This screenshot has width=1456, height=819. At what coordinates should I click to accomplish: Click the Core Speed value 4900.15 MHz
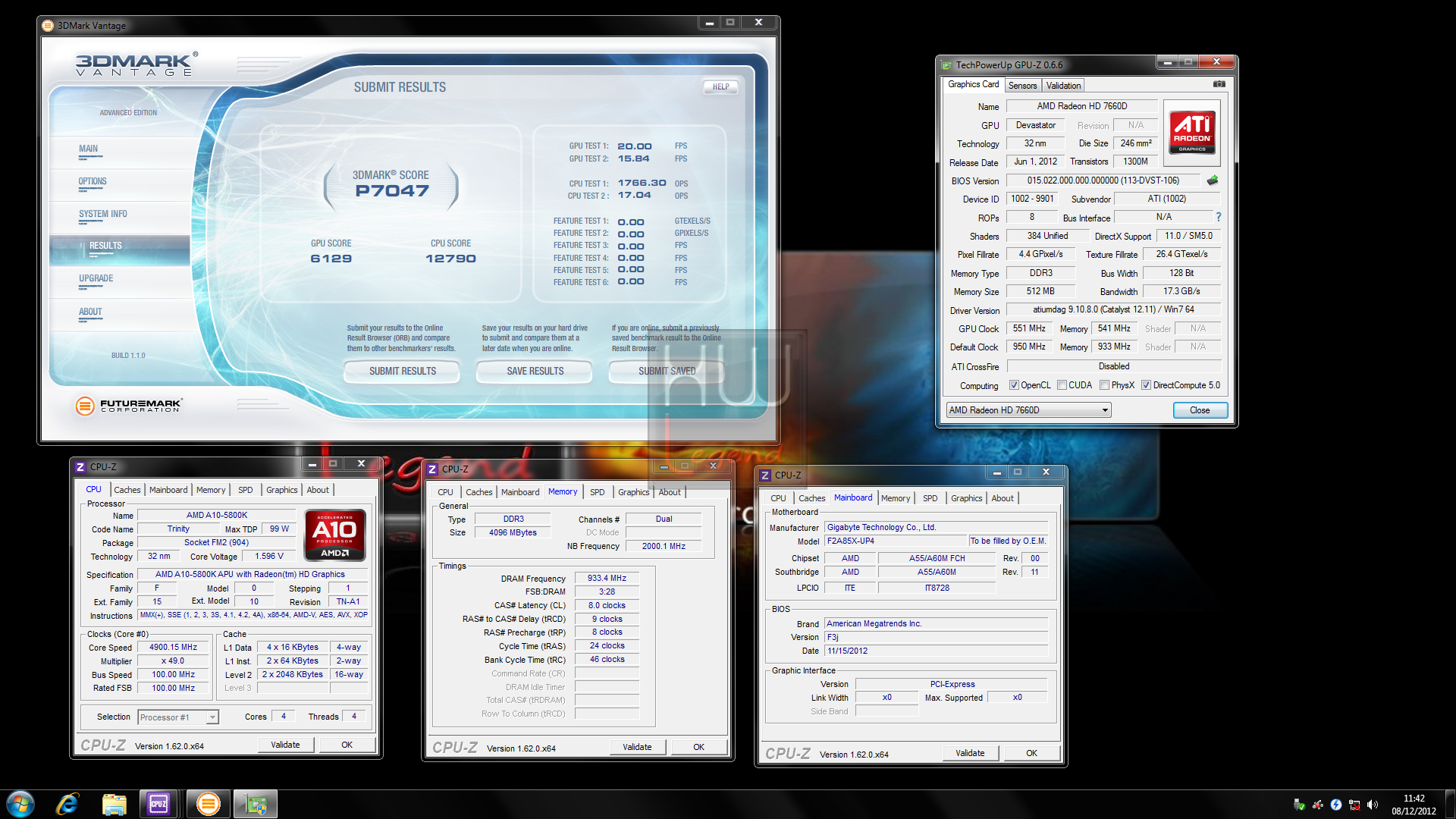(173, 648)
